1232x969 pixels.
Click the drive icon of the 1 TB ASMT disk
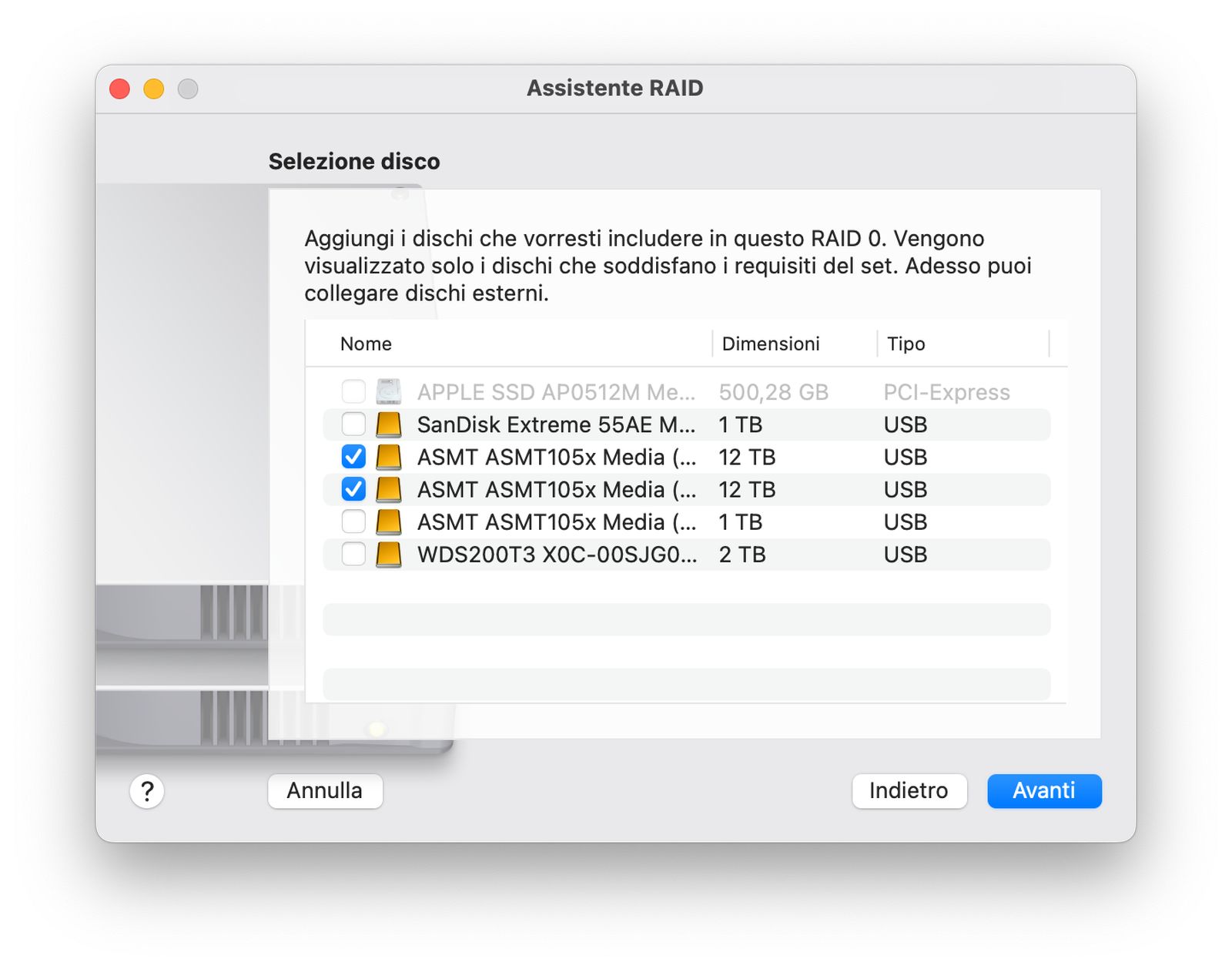click(389, 522)
